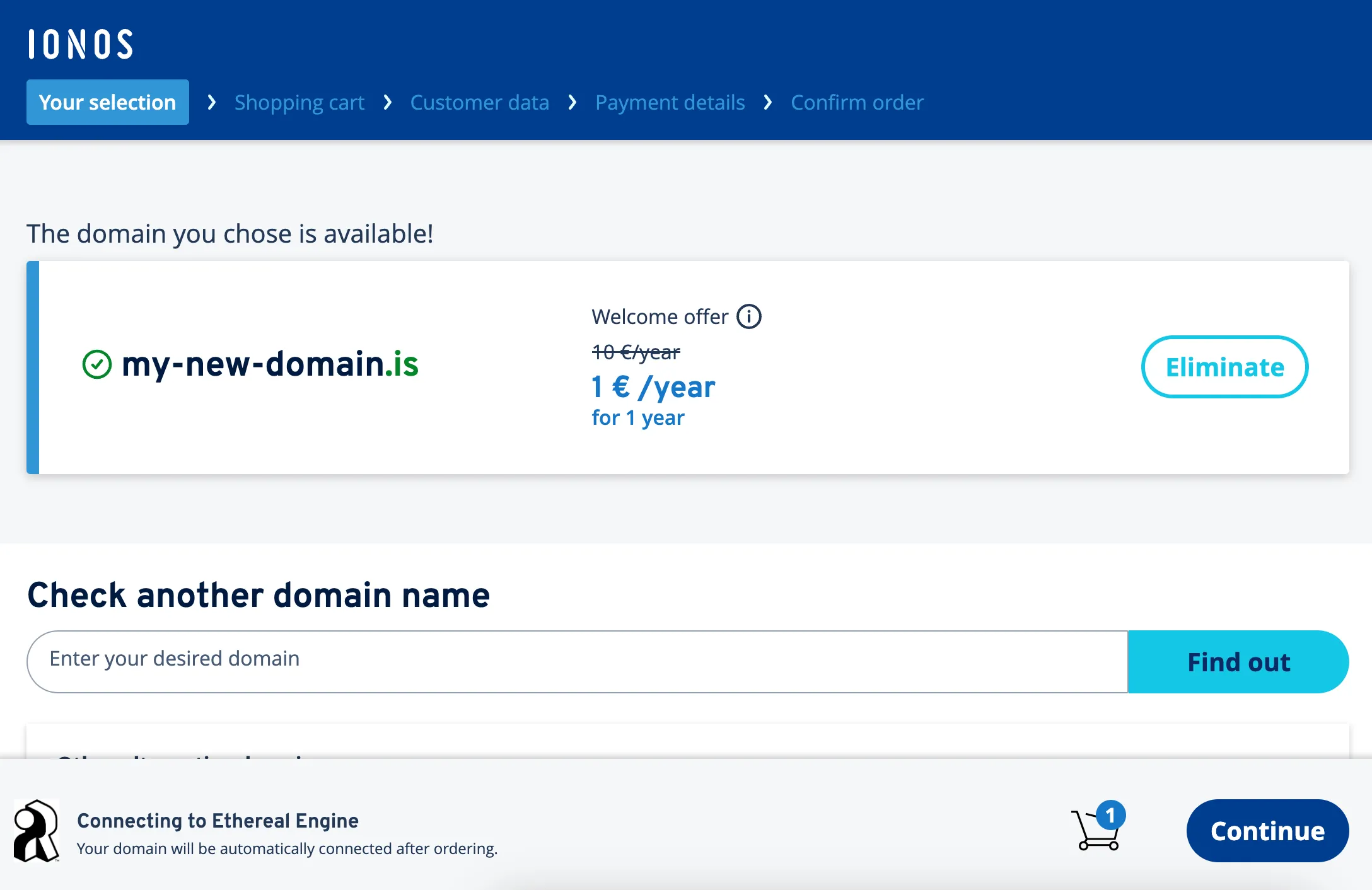Open the Payment details step
The height and width of the screenshot is (890, 1372).
click(x=670, y=102)
